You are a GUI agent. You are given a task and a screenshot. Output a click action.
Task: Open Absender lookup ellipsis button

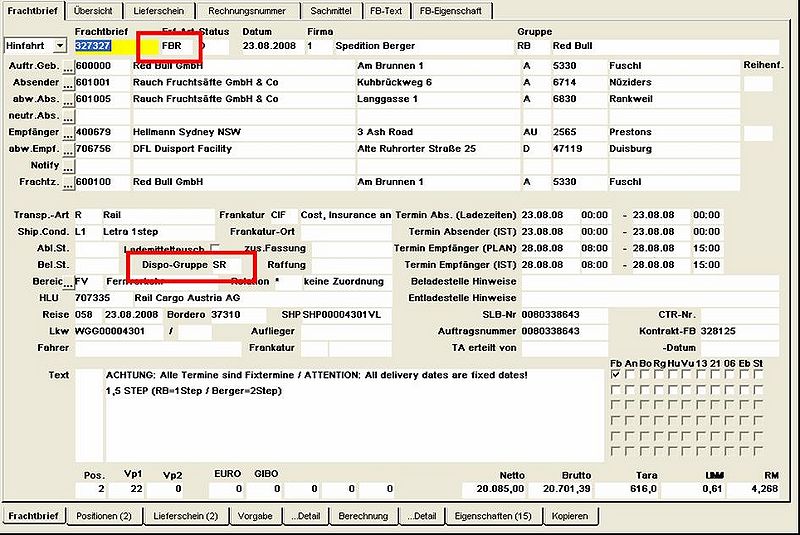coord(68,83)
